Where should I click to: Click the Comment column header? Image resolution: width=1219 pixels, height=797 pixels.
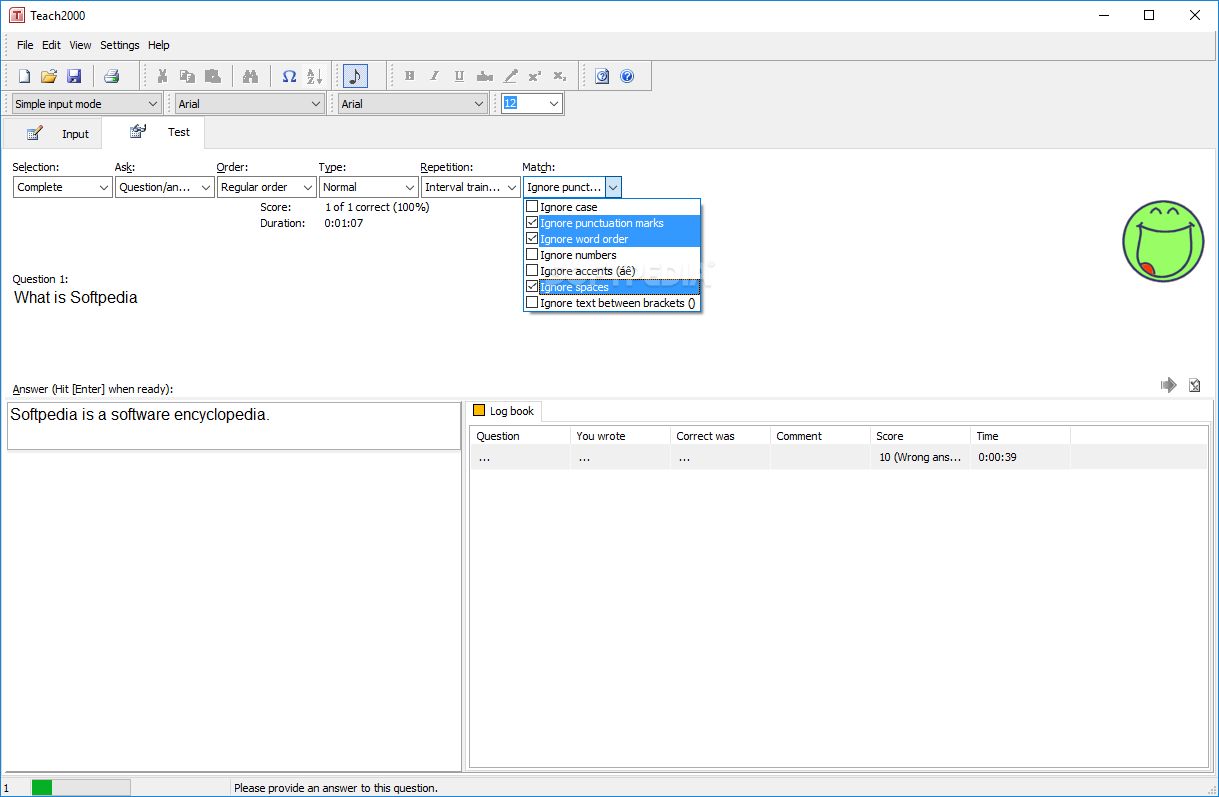click(x=820, y=436)
